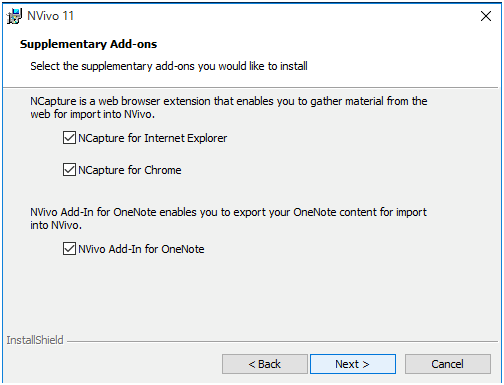Click empty title bar area beside NVivo 11
Screen dimensions: 504x385
(267, 16)
